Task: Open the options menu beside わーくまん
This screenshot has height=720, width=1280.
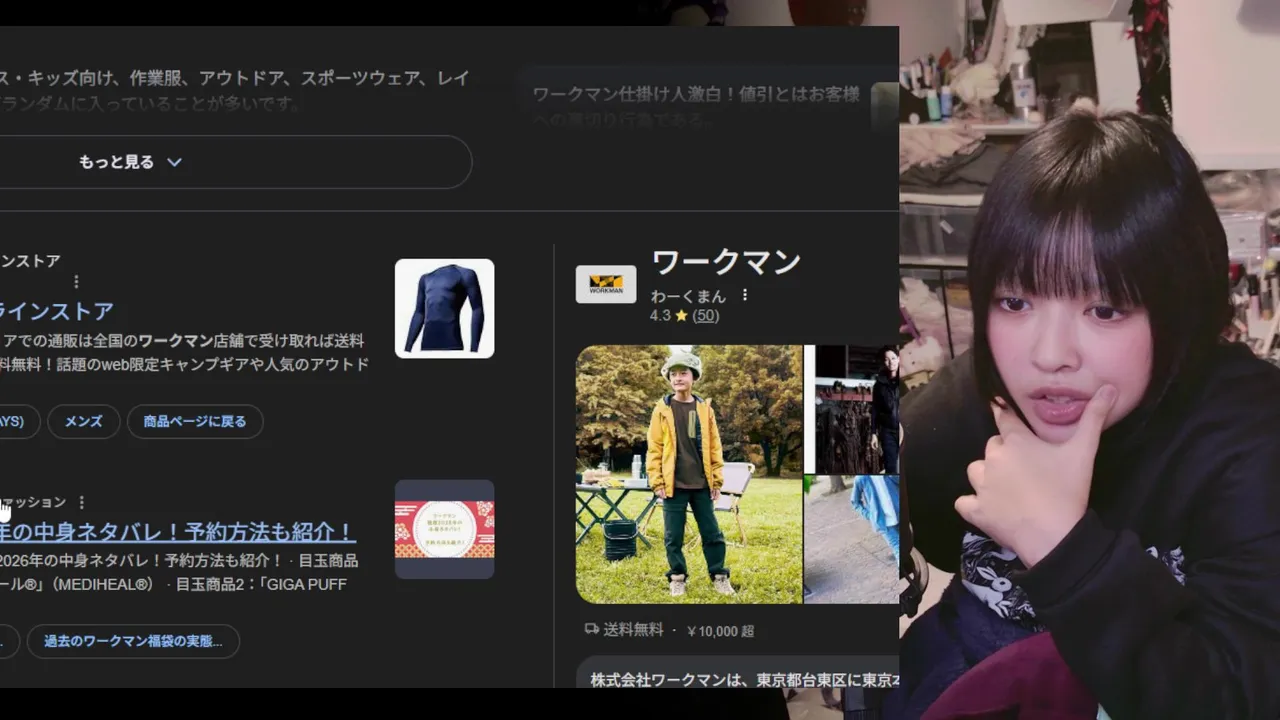Action: click(744, 295)
